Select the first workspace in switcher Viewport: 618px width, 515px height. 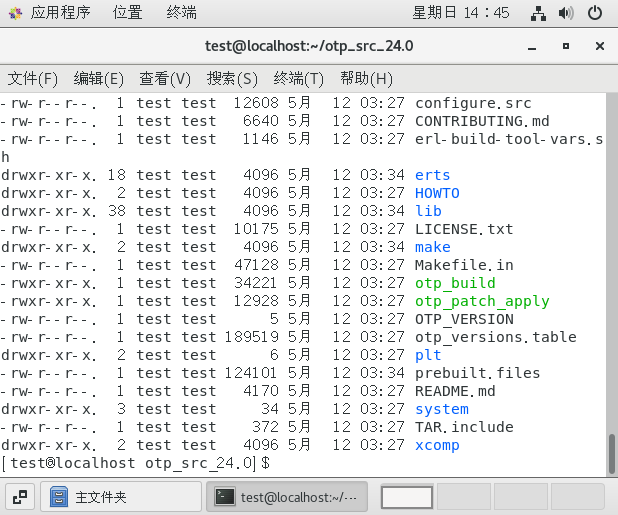pos(407,497)
